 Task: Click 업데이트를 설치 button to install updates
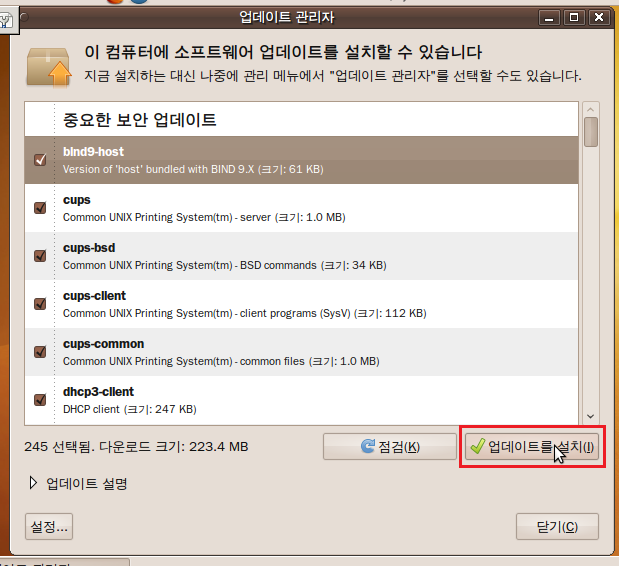(x=532, y=447)
